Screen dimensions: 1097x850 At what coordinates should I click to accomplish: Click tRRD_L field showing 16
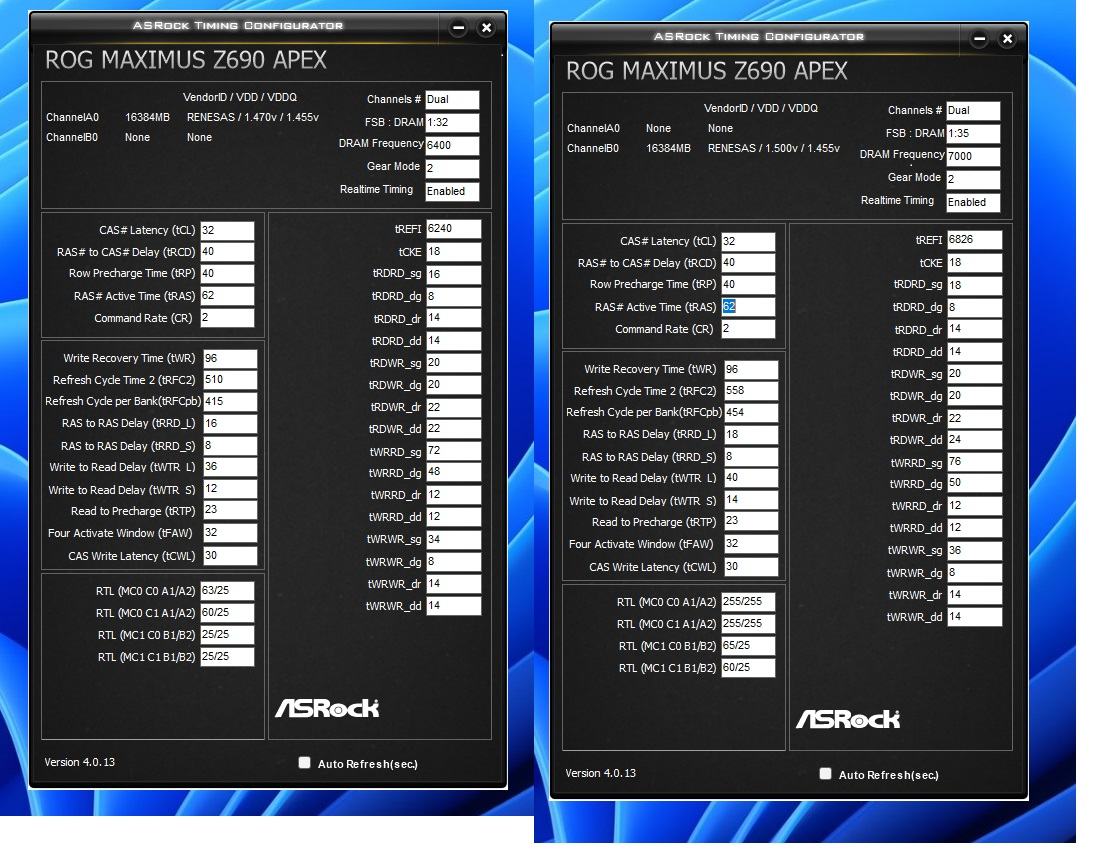point(230,423)
